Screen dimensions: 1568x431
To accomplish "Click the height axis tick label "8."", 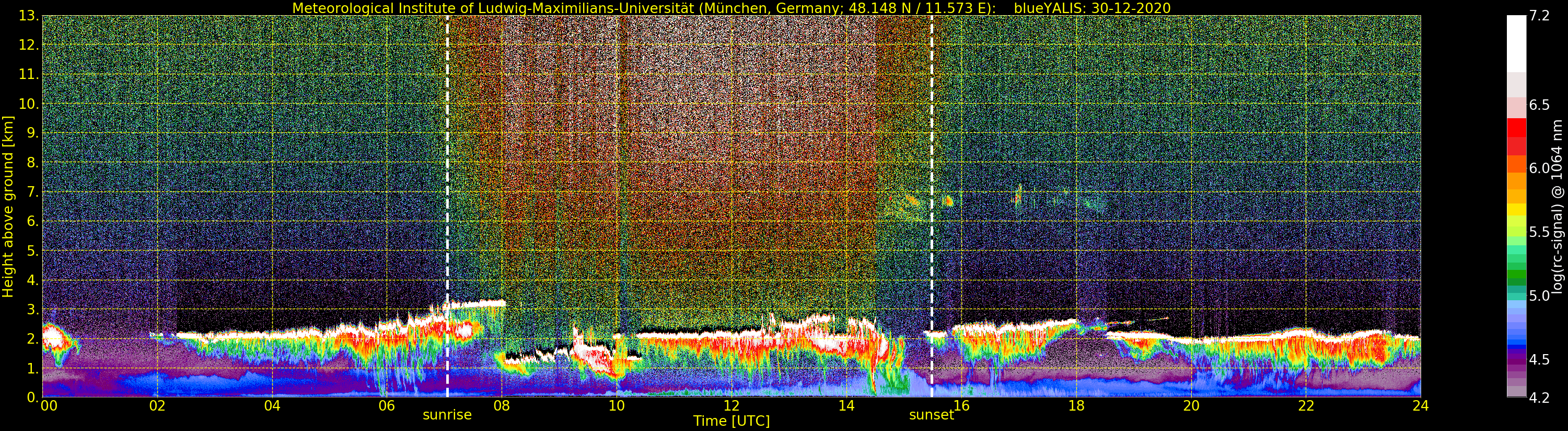I will (x=33, y=163).
